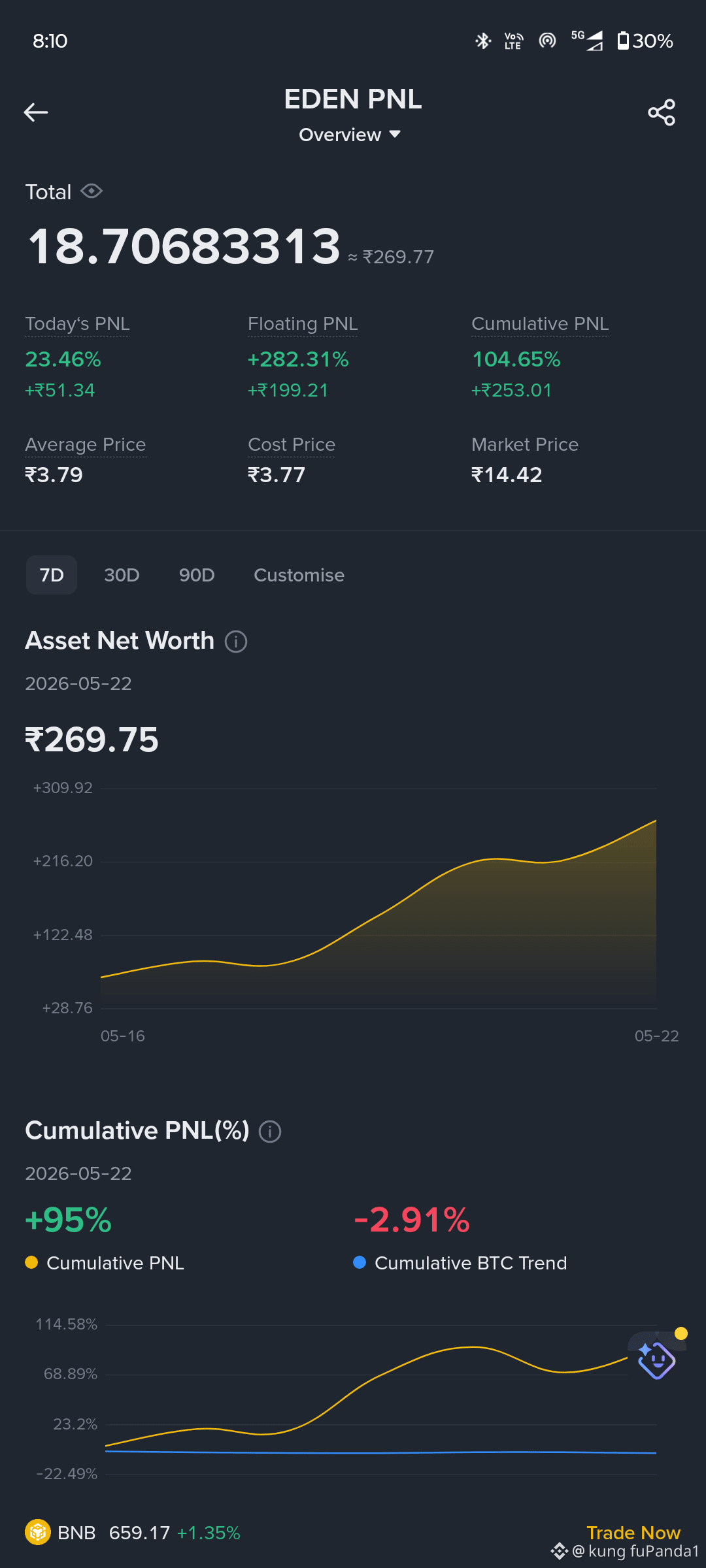This screenshot has height=1568, width=706.
Task: Go back using the arrow icon
Action: click(36, 112)
